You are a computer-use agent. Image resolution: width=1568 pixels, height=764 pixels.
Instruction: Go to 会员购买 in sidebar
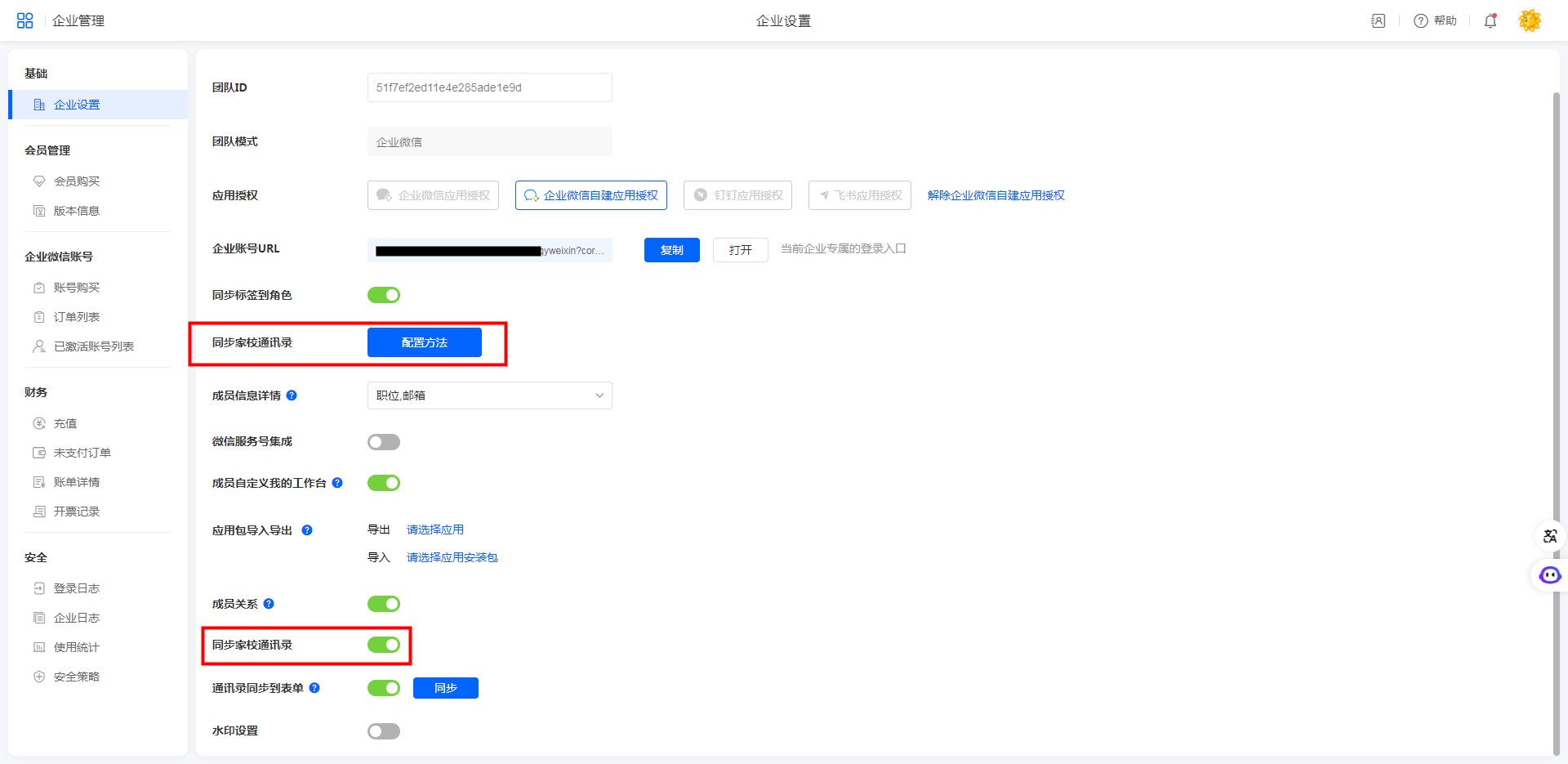click(x=77, y=181)
